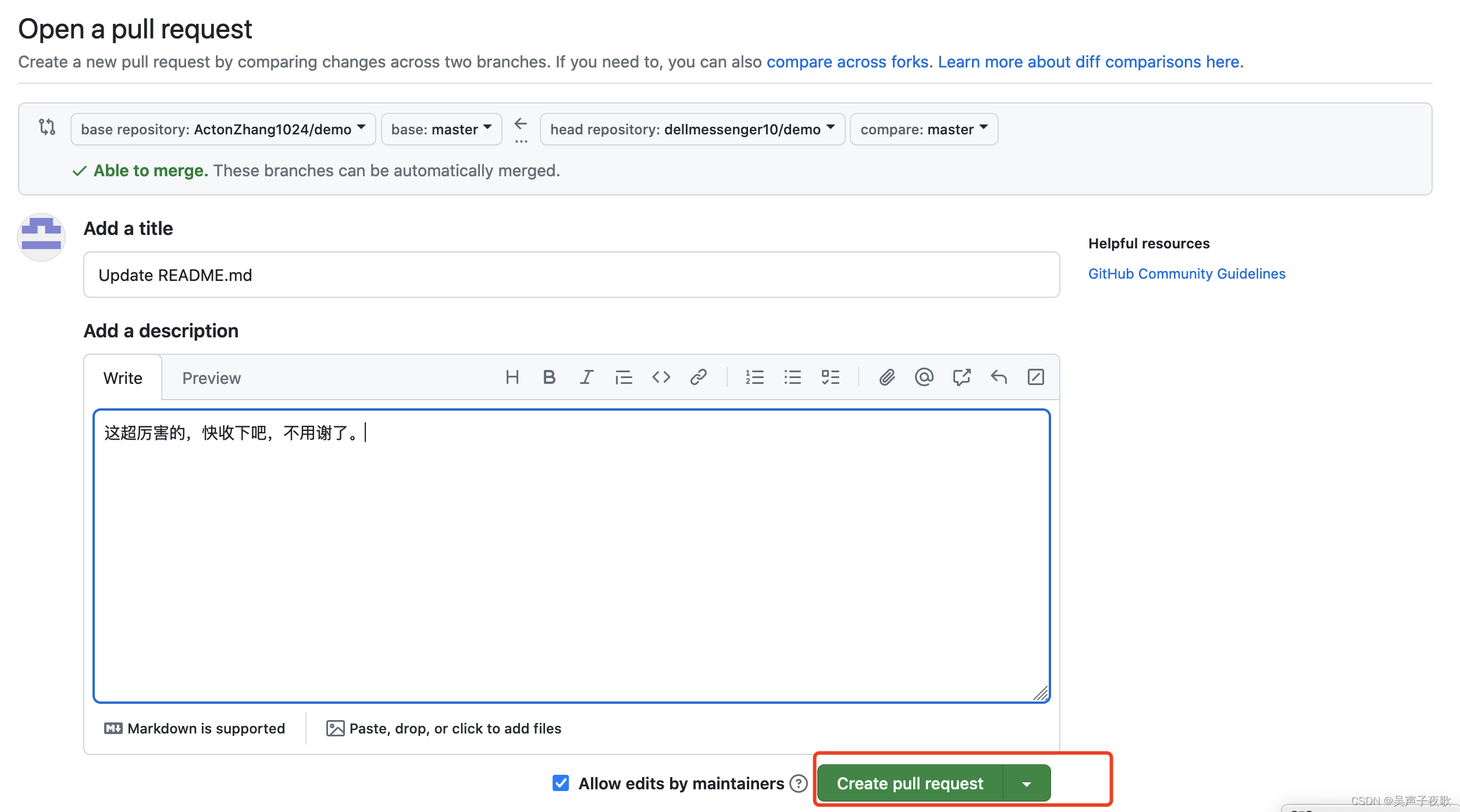Switch to the Preview tab
This screenshot has width=1460, height=812.
(x=211, y=378)
